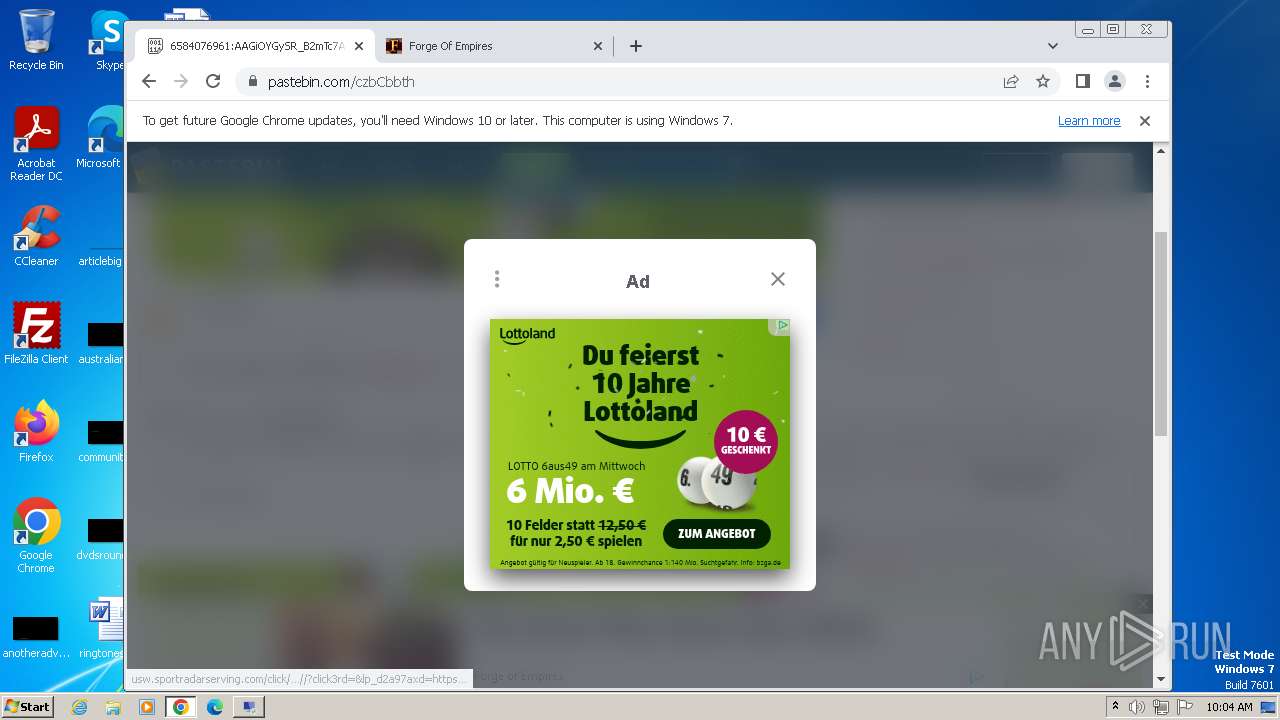The height and width of the screenshot is (720, 1280).
Task: Open Chrome side panel
Action: (1083, 81)
